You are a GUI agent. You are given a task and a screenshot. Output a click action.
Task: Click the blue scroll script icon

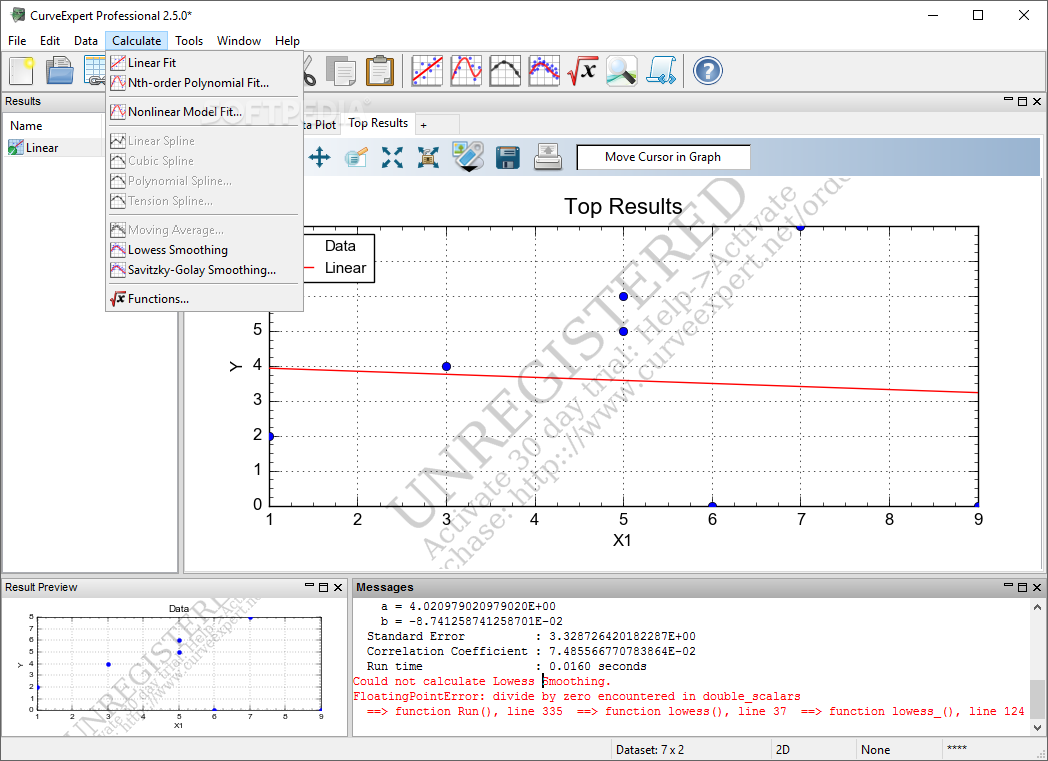(661, 71)
